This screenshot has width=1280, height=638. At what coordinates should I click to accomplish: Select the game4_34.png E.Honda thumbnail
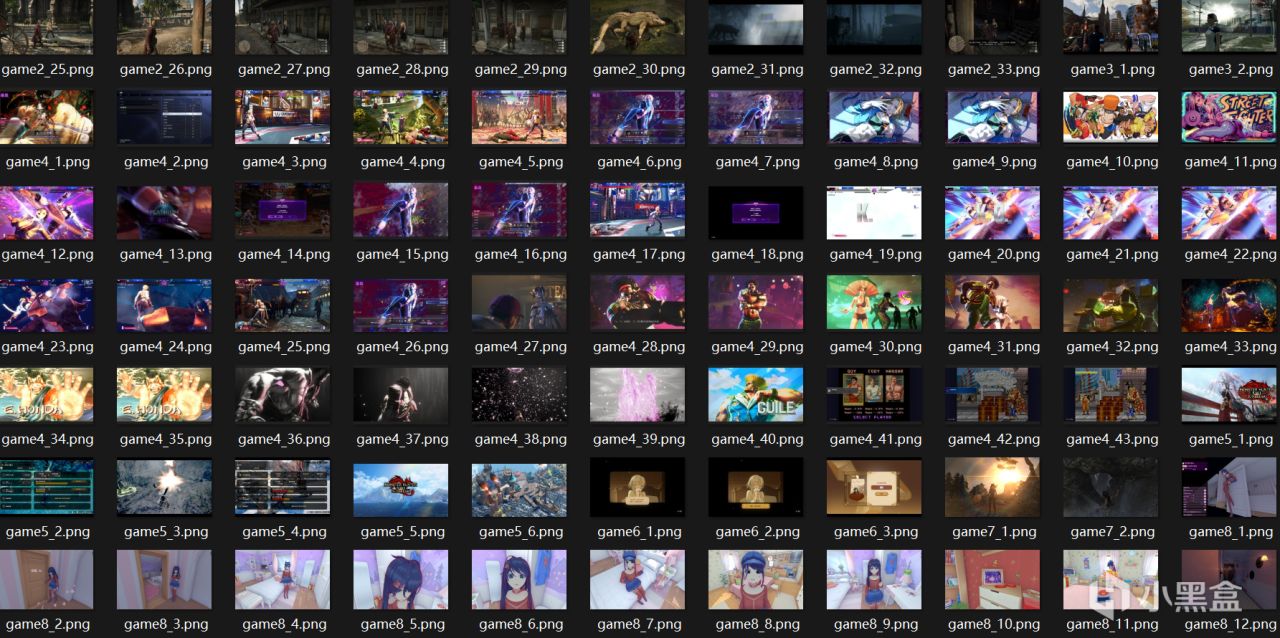(46, 394)
